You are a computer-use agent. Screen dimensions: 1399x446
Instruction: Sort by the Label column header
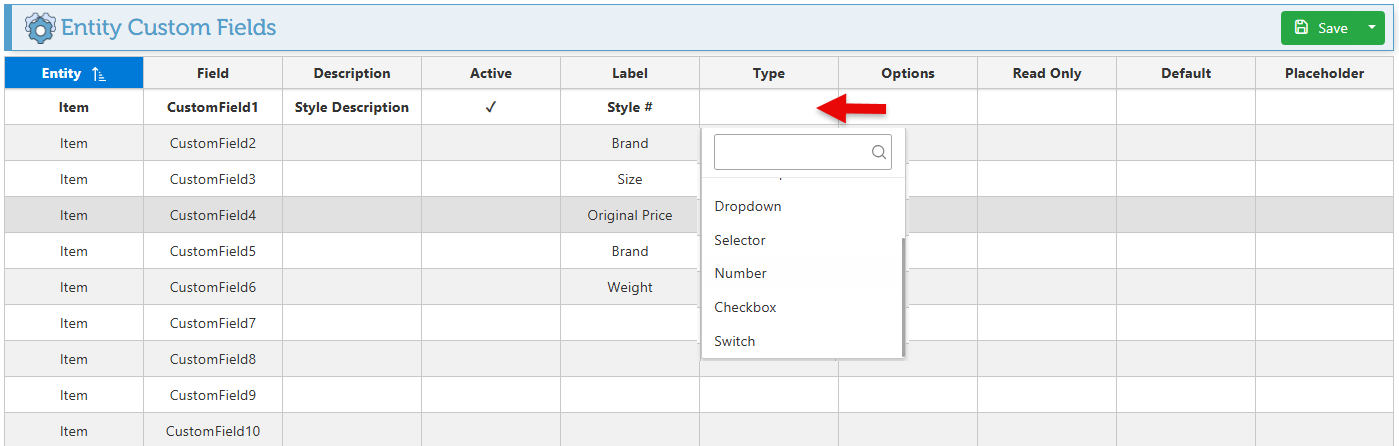(x=629, y=73)
